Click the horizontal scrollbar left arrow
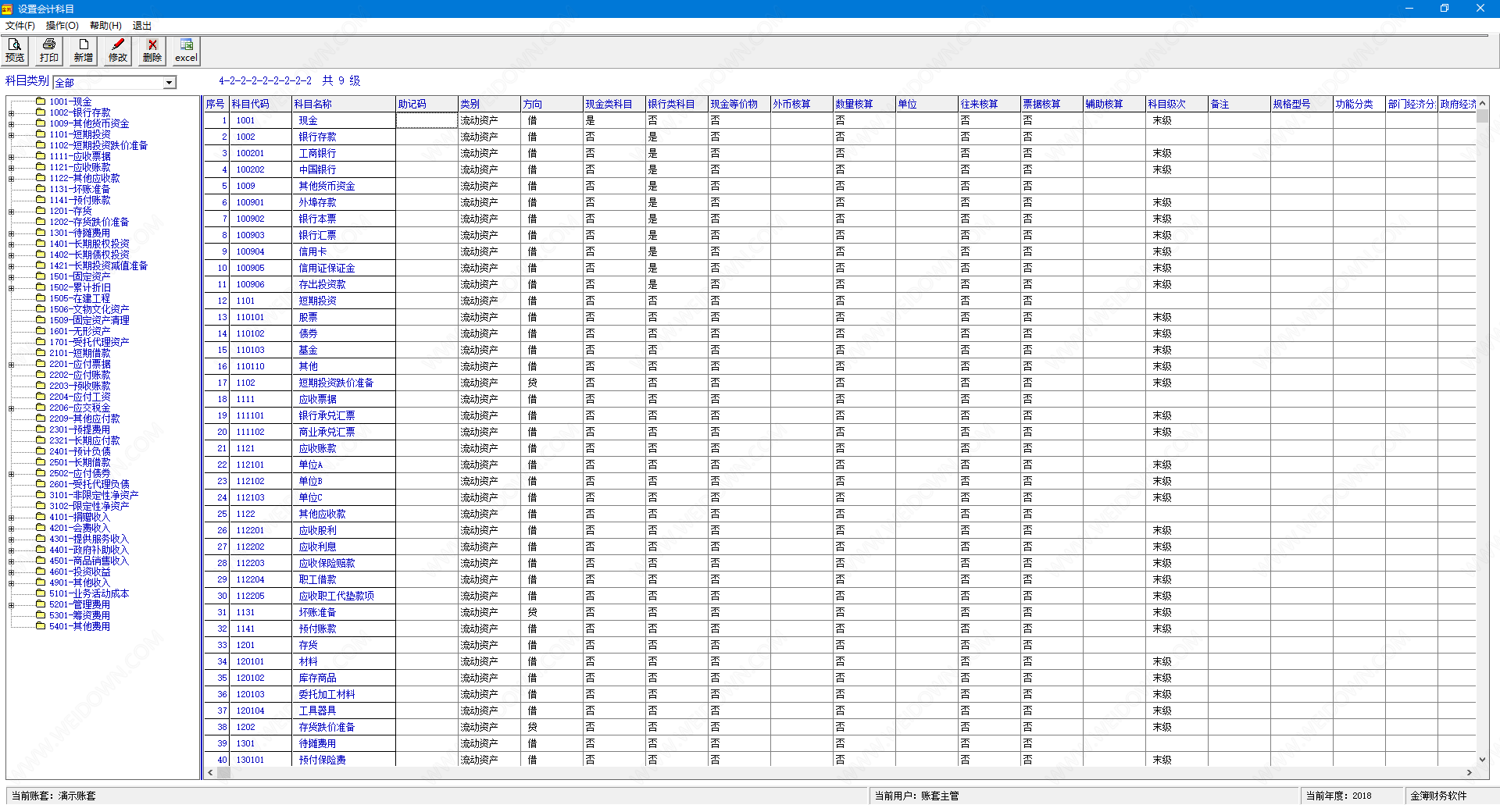Viewport: 1500px width, 812px height. [210, 773]
